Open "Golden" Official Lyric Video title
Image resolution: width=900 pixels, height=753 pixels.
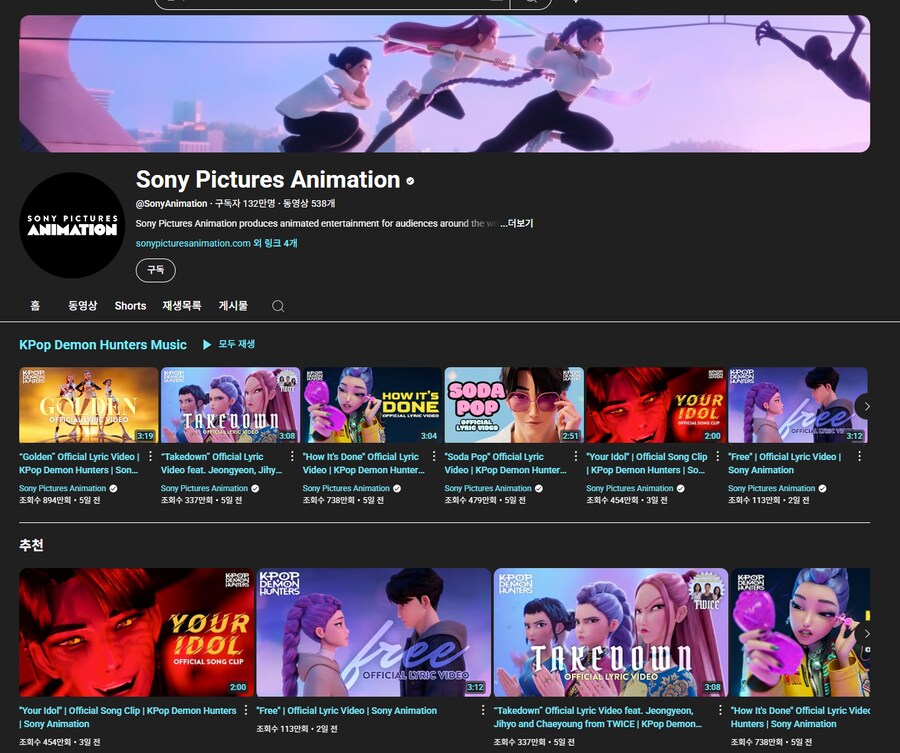coord(79,463)
